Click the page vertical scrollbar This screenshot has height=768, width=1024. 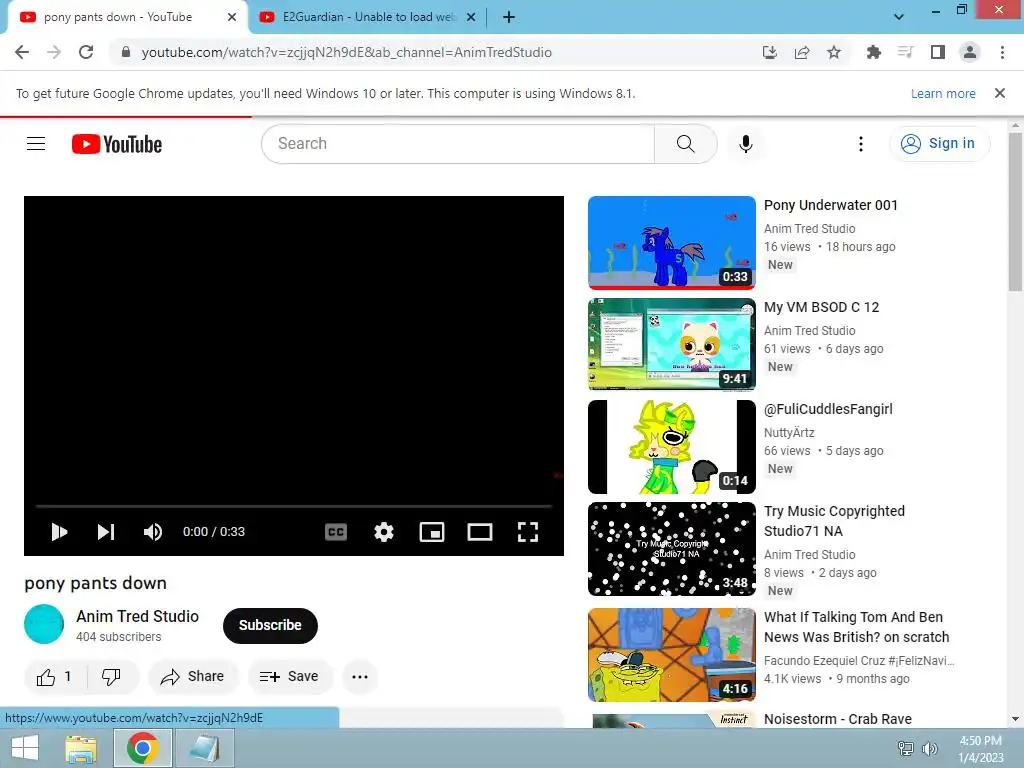tap(1015, 212)
